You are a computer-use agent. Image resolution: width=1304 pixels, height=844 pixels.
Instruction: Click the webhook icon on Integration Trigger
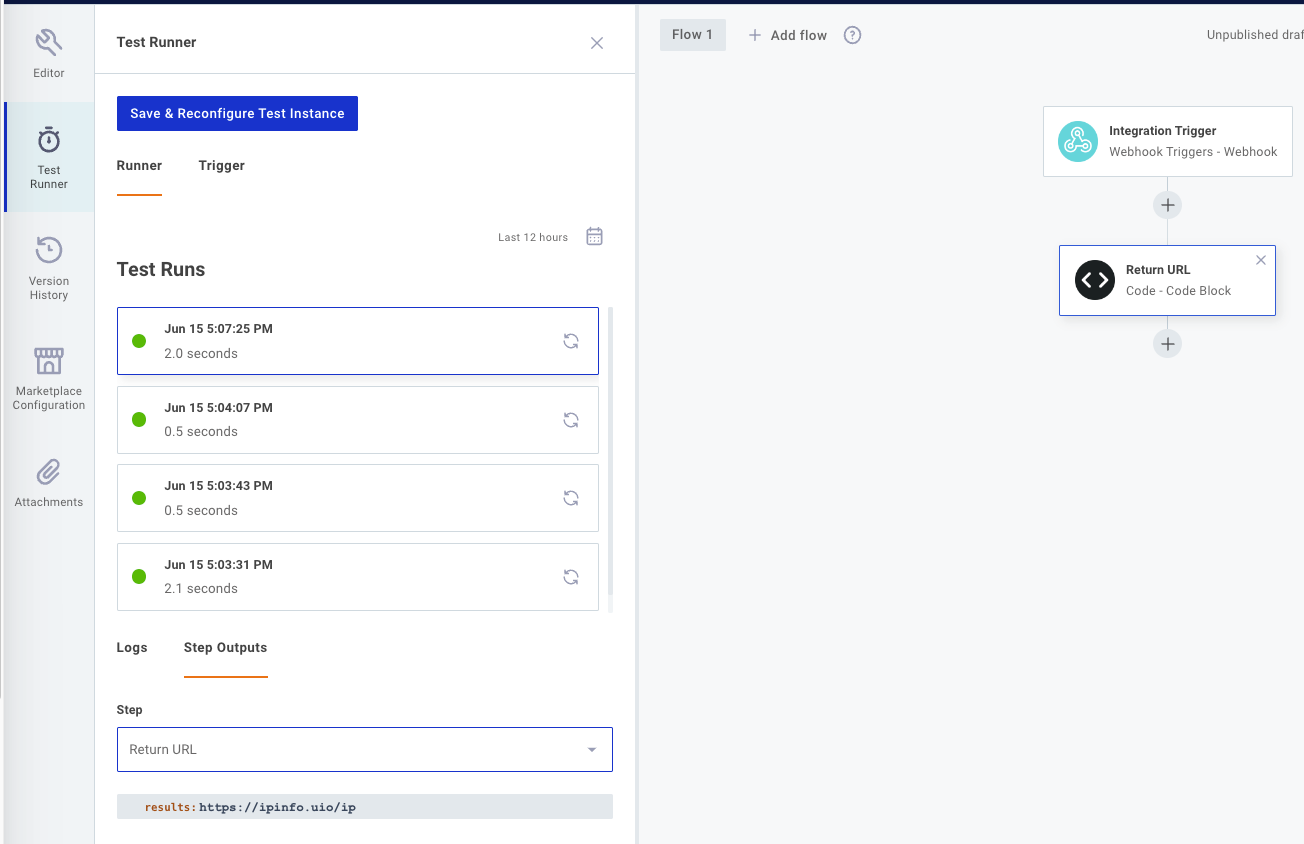point(1078,141)
